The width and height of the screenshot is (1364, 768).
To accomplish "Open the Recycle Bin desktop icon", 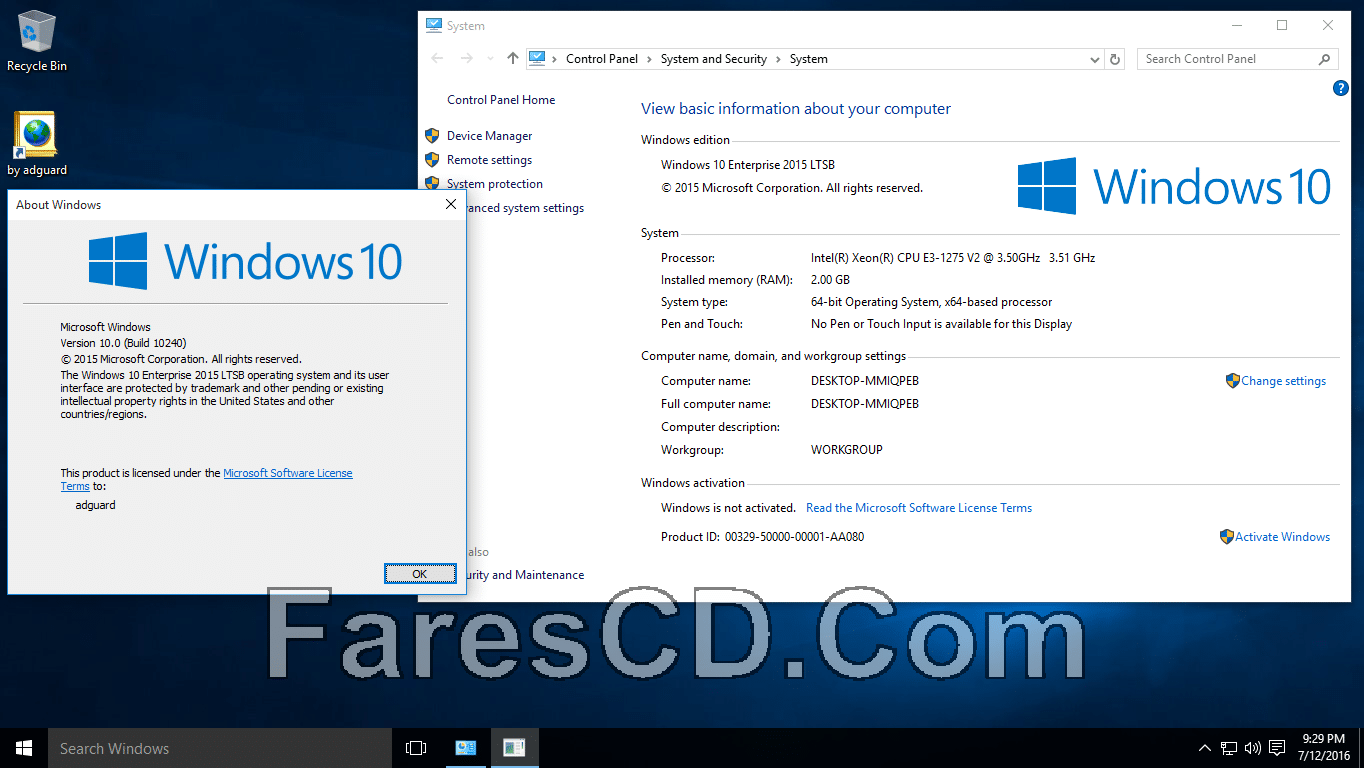I will tap(37, 41).
